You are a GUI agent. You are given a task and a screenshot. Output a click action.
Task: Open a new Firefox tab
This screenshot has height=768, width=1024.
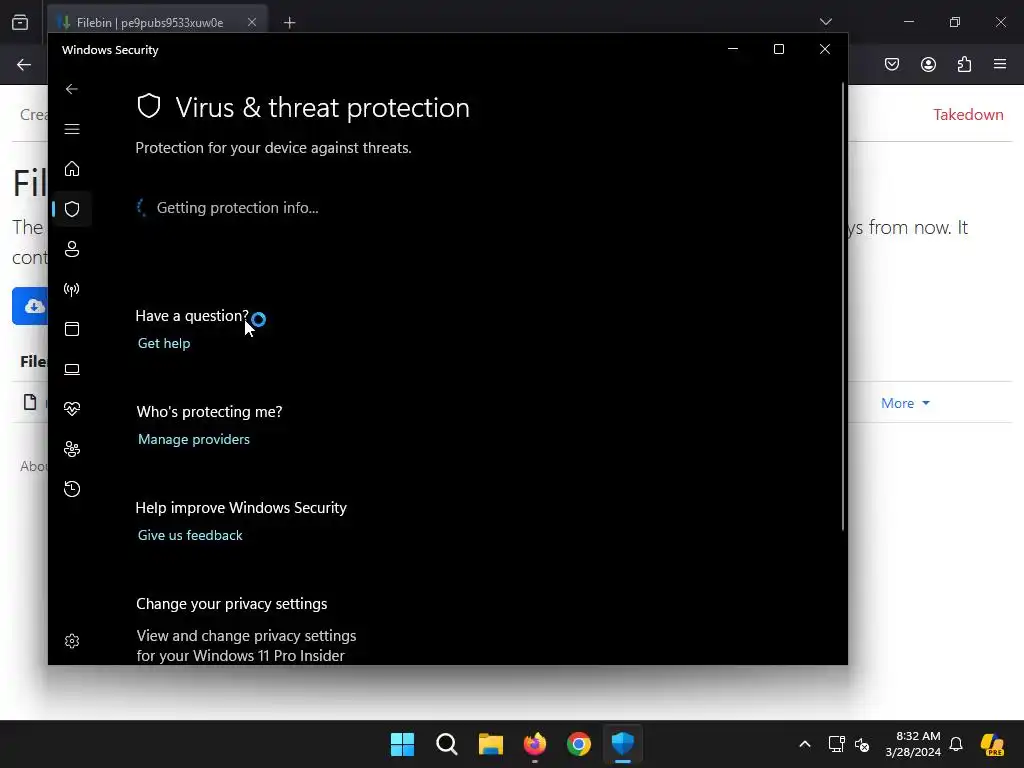[290, 23]
